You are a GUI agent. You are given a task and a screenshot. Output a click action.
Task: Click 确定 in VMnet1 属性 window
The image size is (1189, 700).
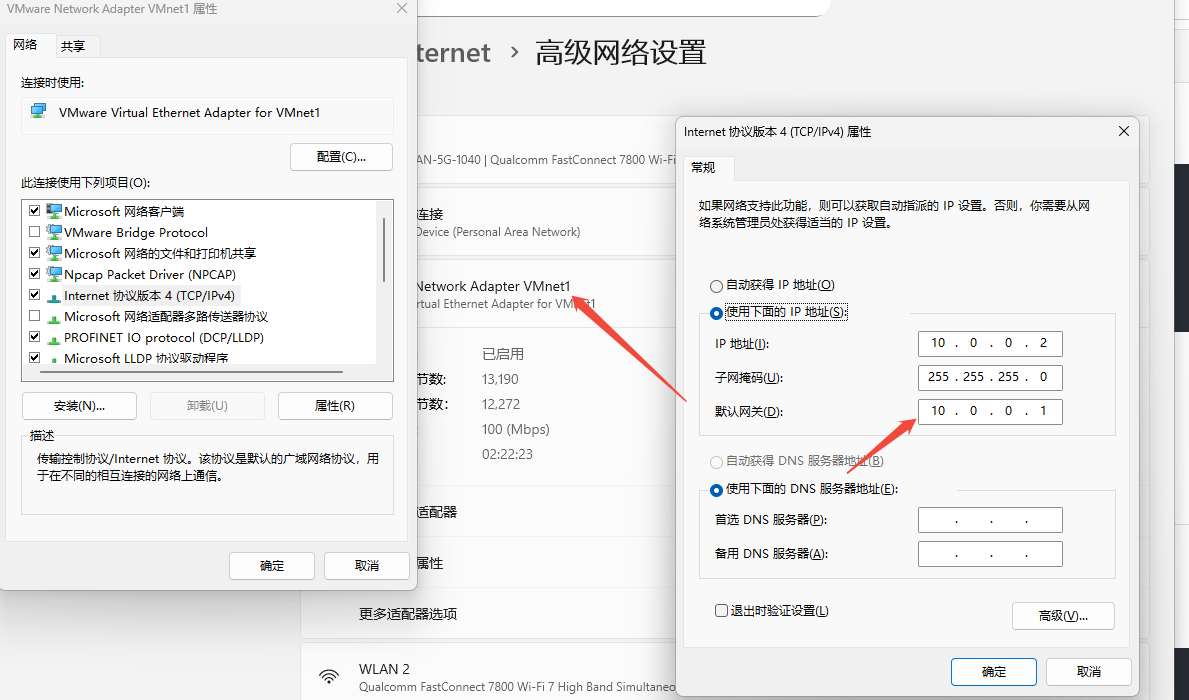pos(272,566)
